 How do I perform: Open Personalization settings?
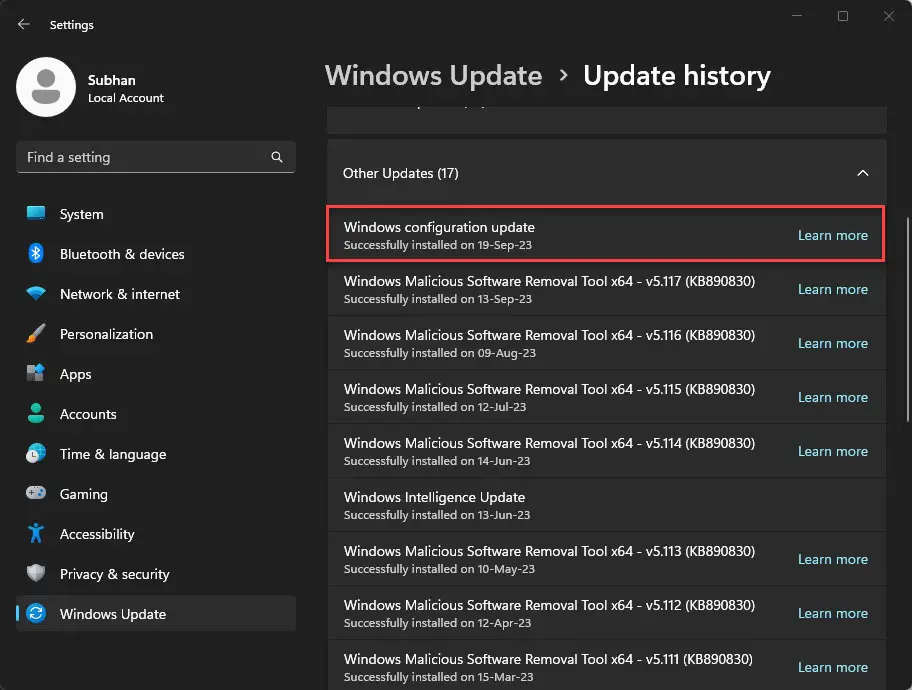[105, 334]
